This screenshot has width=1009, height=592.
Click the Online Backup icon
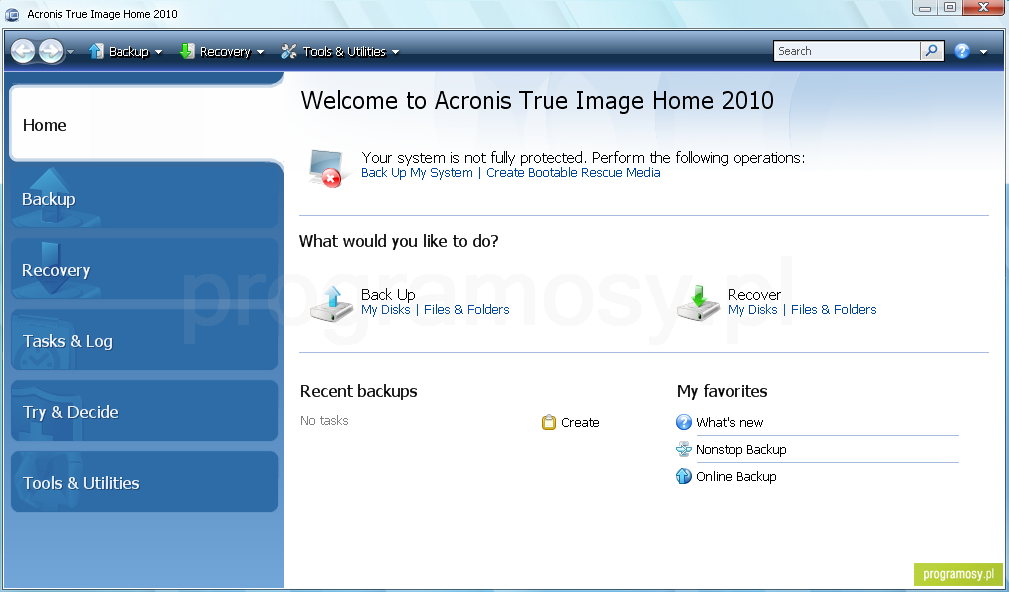[x=683, y=476]
